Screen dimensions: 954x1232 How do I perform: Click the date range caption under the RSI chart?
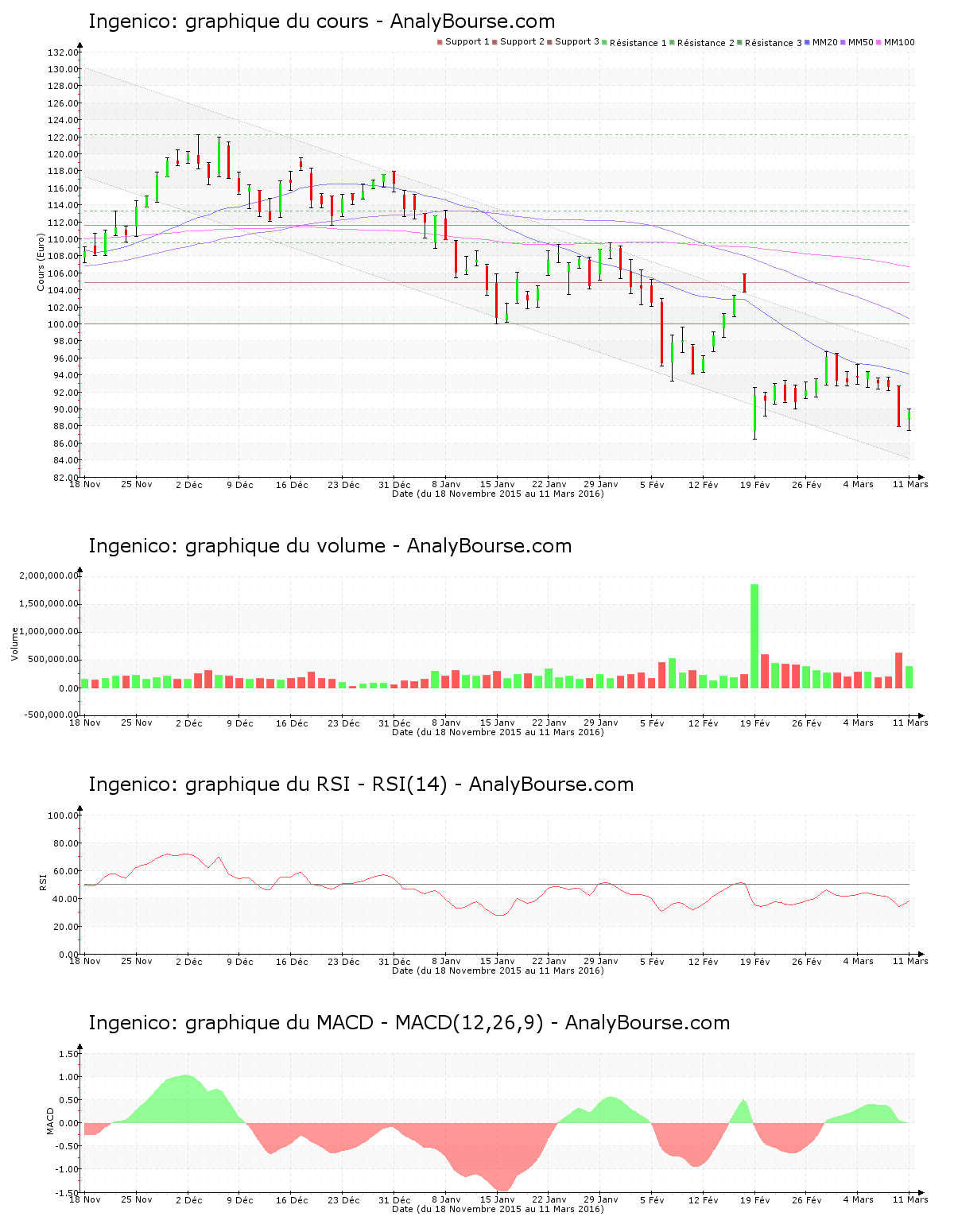point(498,970)
